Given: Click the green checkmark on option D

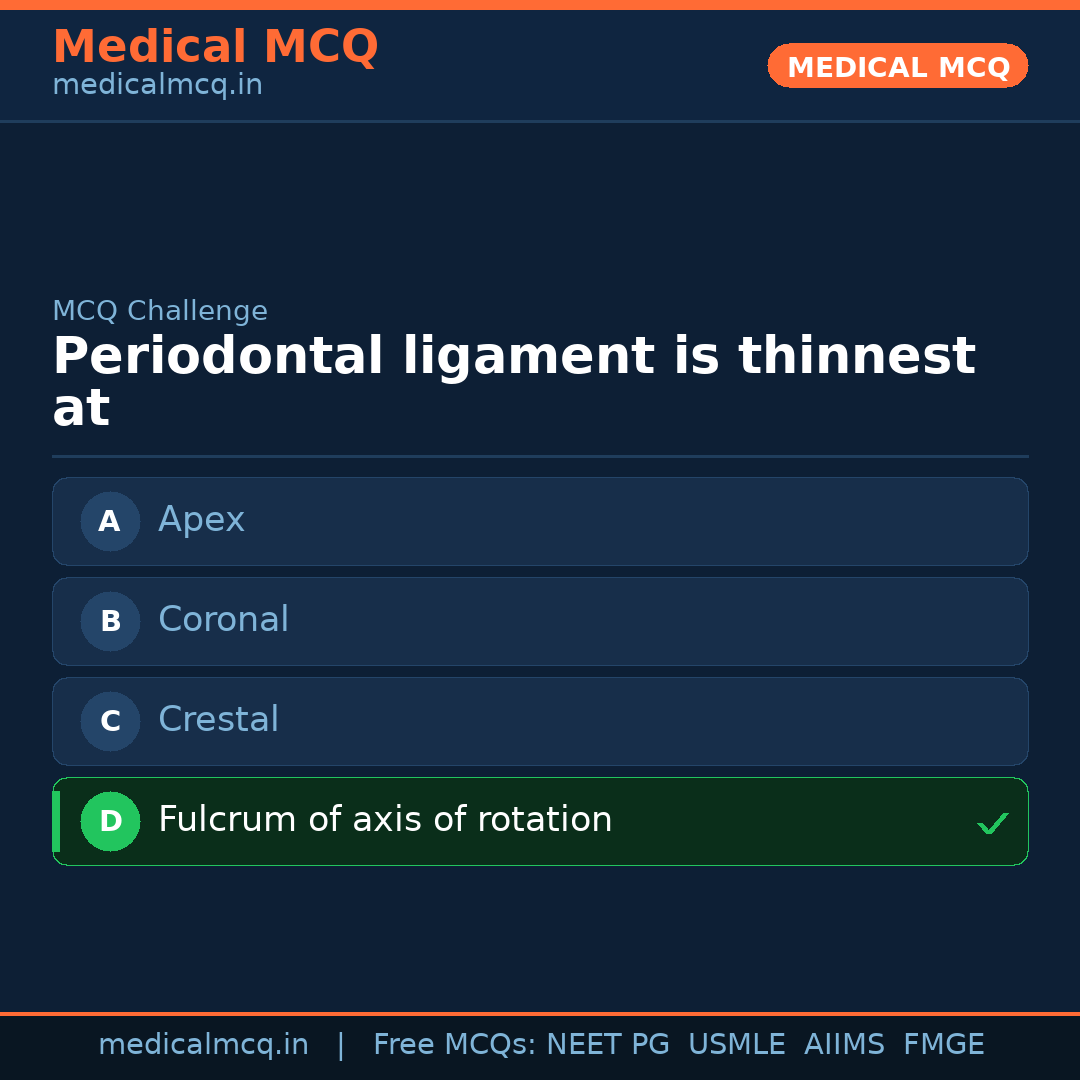Looking at the screenshot, I should [993, 822].
